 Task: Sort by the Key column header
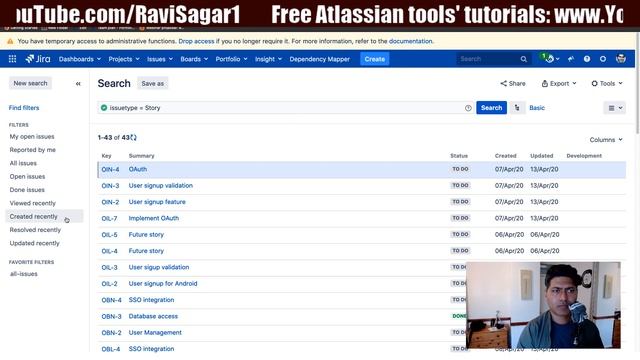click(106, 156)
